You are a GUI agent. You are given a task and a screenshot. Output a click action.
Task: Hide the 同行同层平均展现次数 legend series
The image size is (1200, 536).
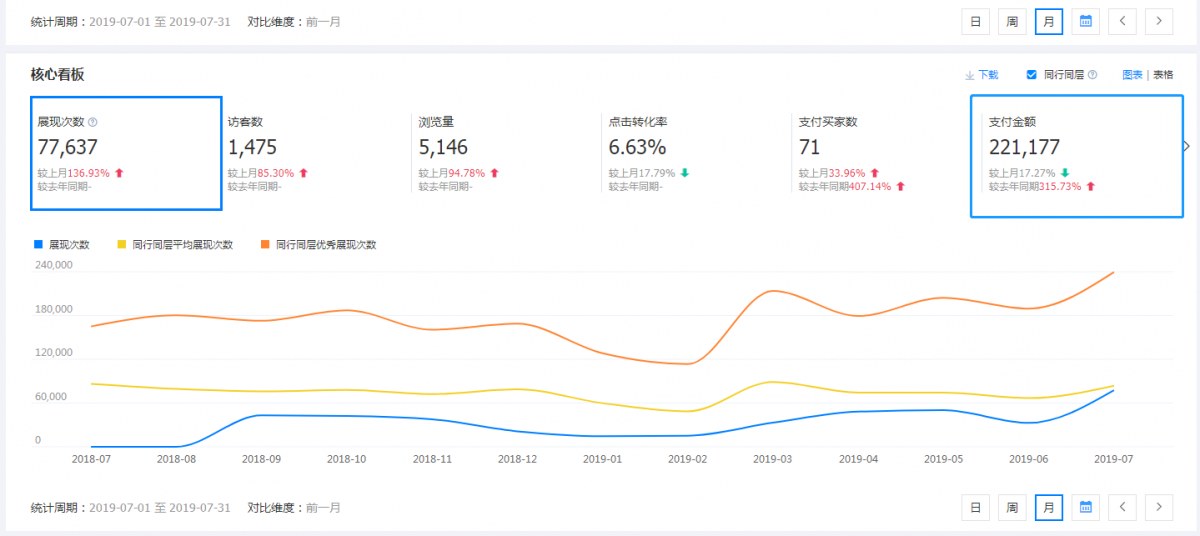(x=175, y=245)
